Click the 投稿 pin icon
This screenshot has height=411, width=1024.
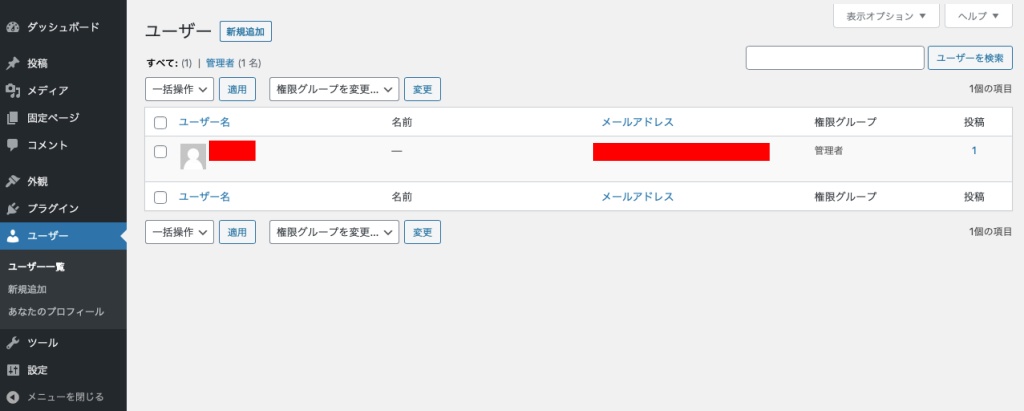click(12, 63)
